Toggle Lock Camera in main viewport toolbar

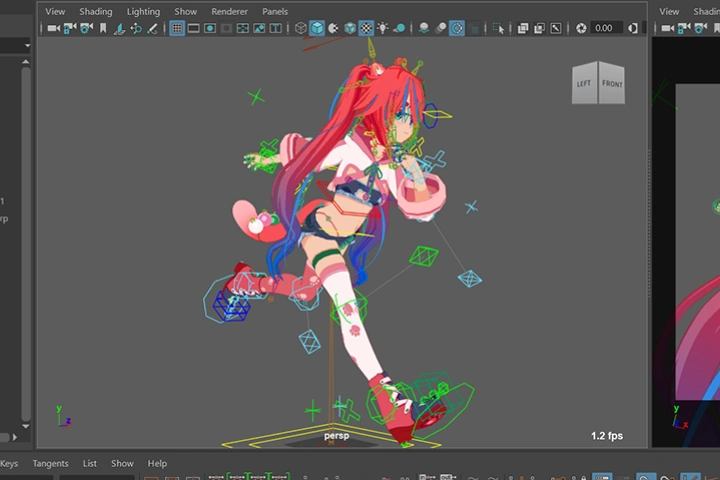70,28
